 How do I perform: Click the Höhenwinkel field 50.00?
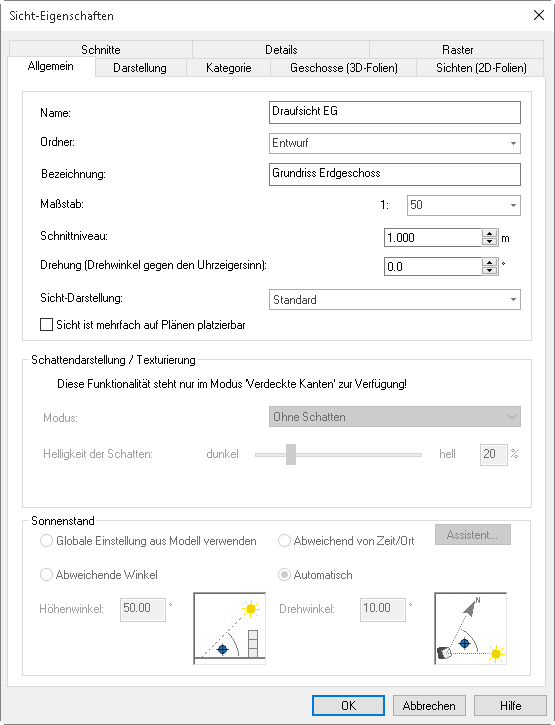pos(143,609)
